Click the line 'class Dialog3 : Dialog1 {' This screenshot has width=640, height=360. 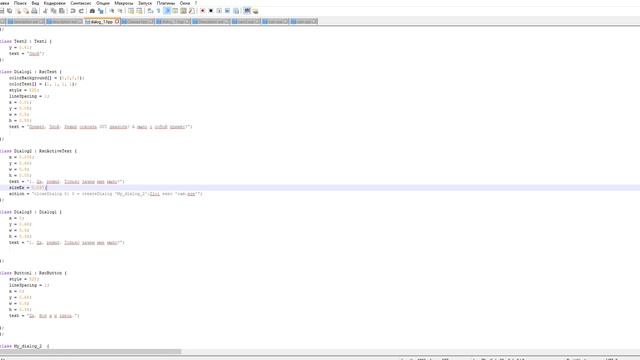pos(31,212)
